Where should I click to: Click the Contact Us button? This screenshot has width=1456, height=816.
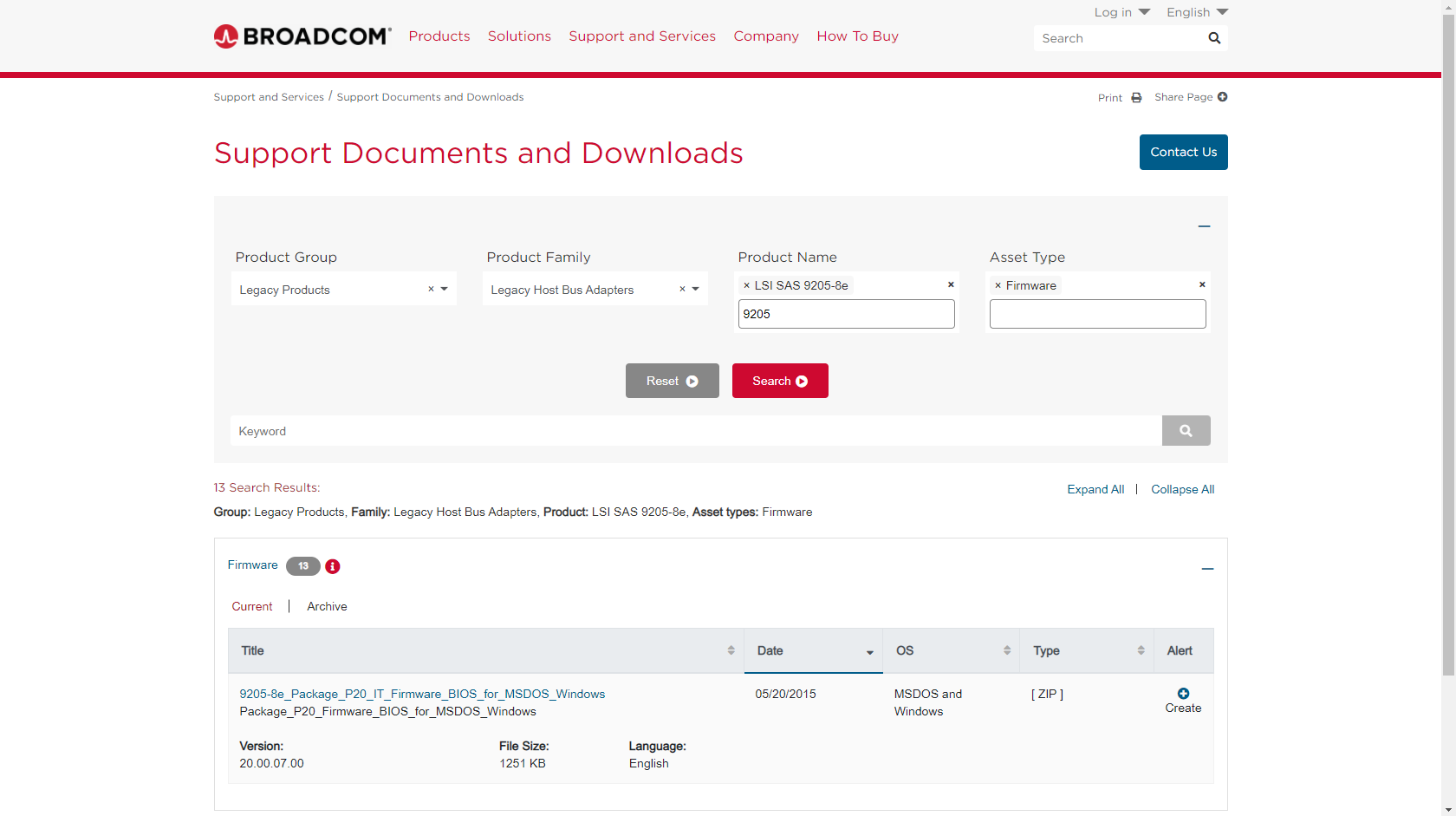pyautogui.click(x=1183, y=152)
